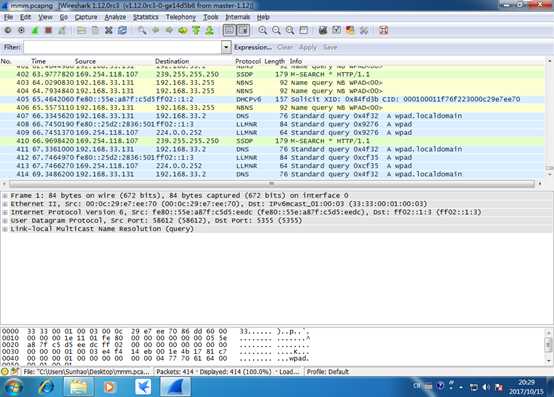The height and width of the screenshot is (397, 554).
Task: Open Windows Explorer folder from taskbar
Action: pos(79,387)
